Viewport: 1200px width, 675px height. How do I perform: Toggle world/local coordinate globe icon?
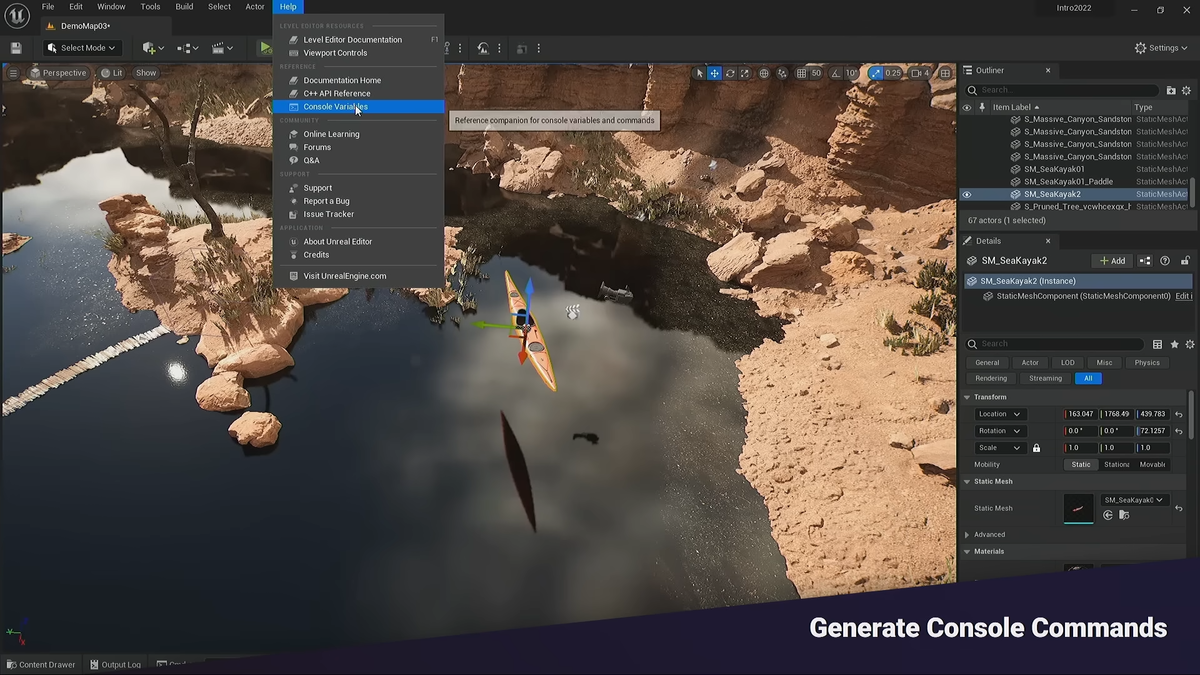pyautogui.click(x=764, y=73)
